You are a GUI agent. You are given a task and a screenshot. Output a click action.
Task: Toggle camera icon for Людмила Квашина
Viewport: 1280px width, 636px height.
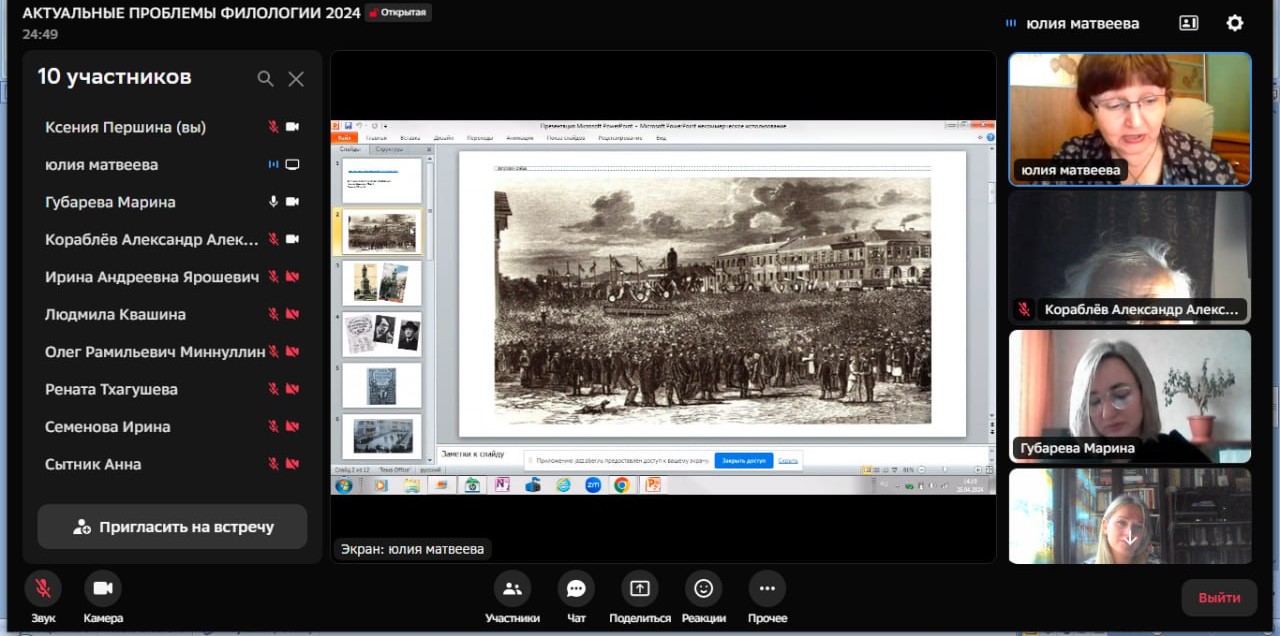pos(292,314)
